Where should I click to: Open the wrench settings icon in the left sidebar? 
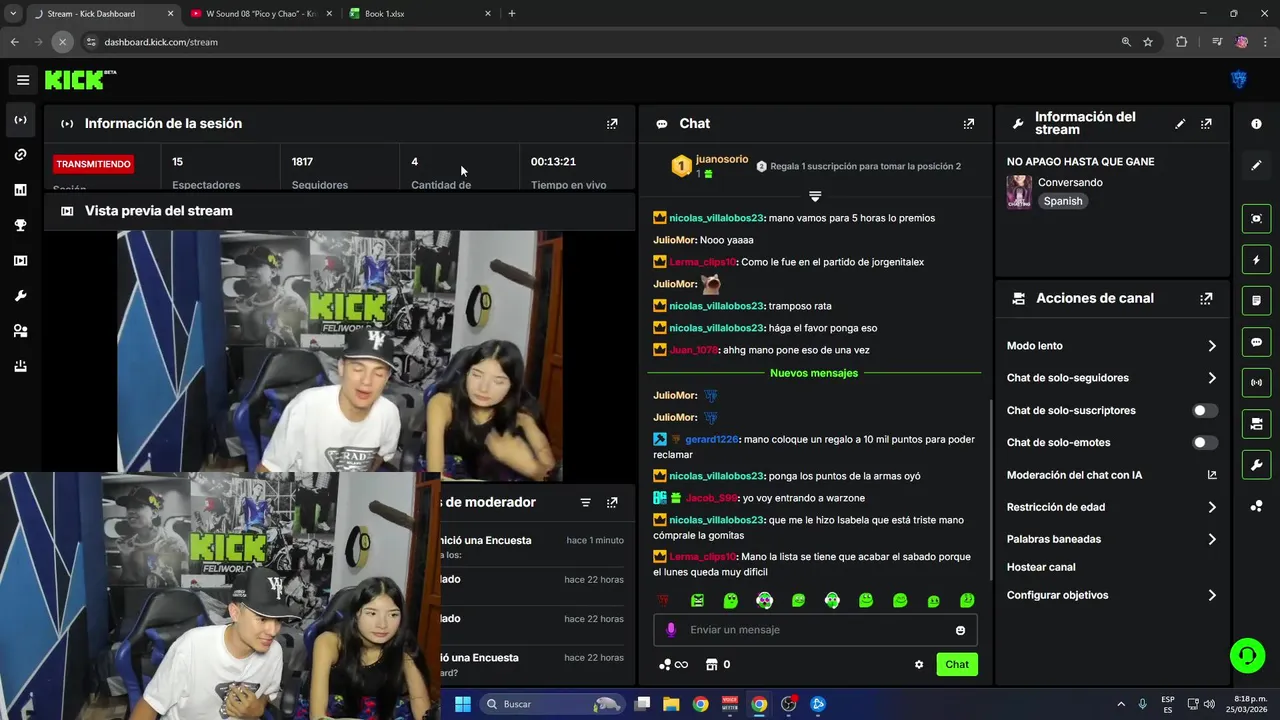20,296
